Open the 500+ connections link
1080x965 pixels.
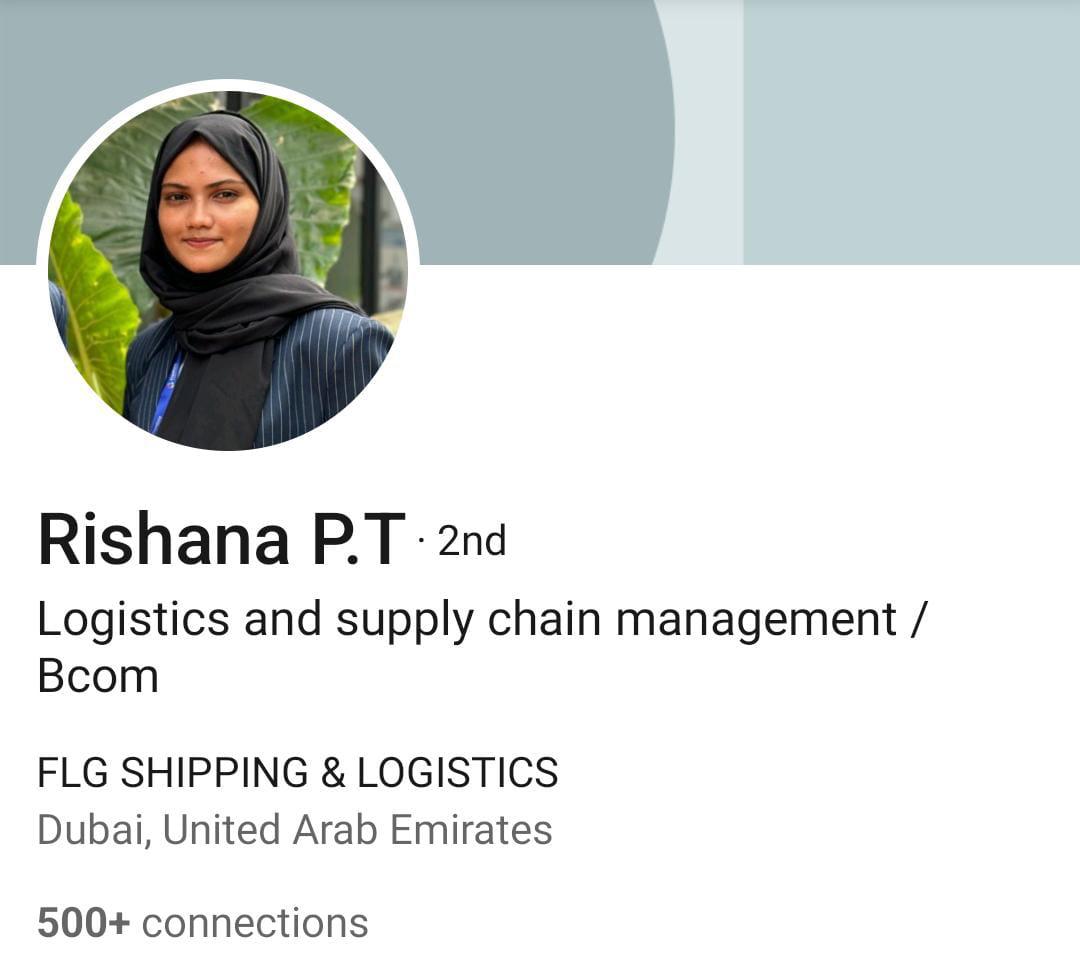202,923
